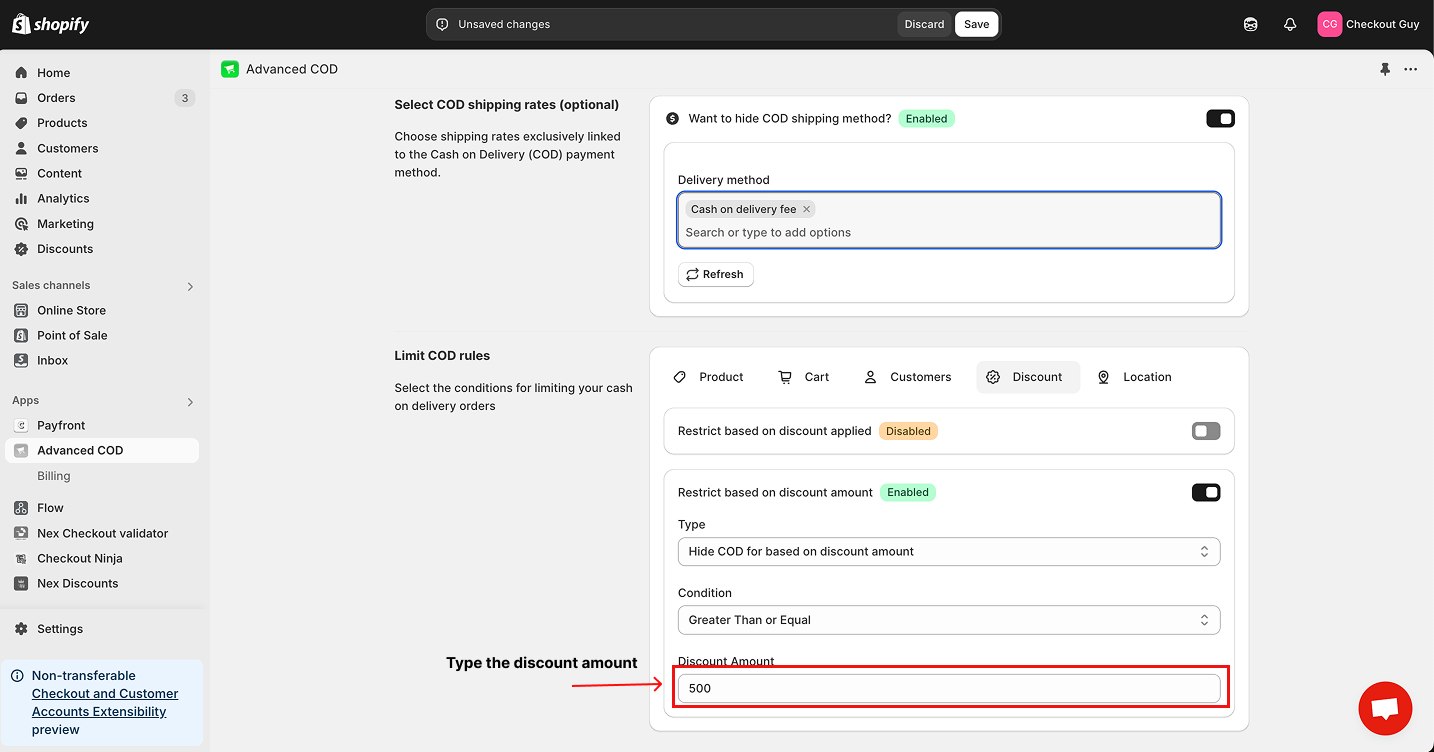Image resolution: width=1434 pixels, height=752 pixels.
Task: Click the Shopify logo
Action: pos(51,24)
